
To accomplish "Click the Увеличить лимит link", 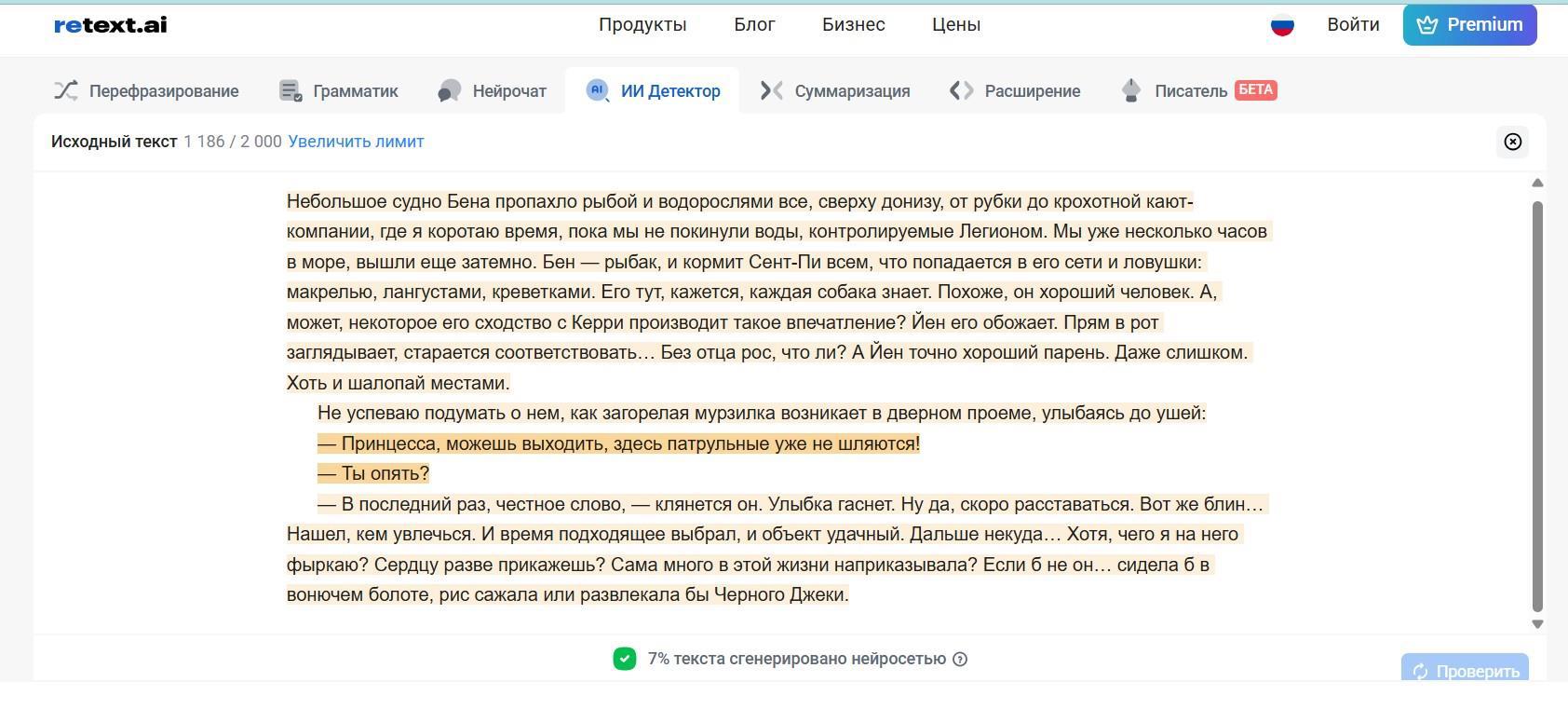I will [356, 142].
